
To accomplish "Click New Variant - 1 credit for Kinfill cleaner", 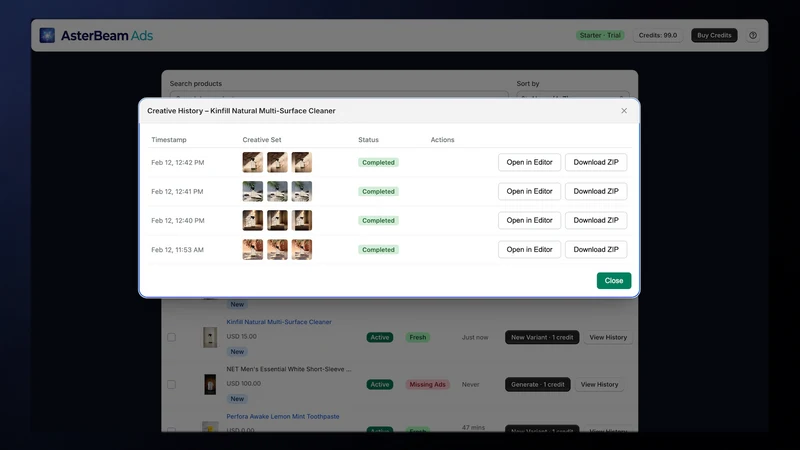I will pos(542,337).
